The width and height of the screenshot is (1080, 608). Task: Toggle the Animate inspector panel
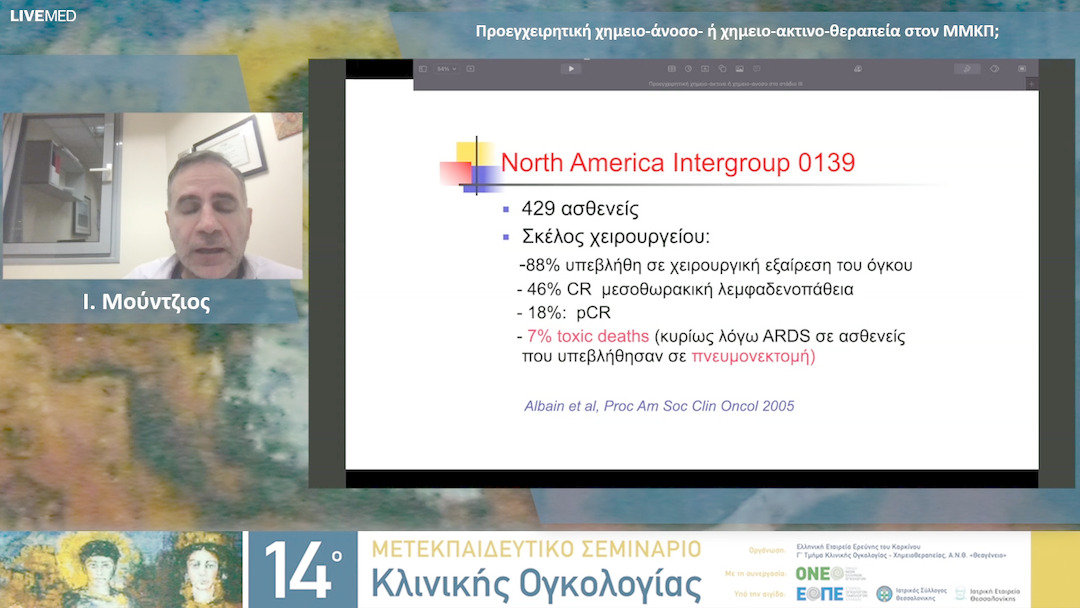click(x=994, y=69)
